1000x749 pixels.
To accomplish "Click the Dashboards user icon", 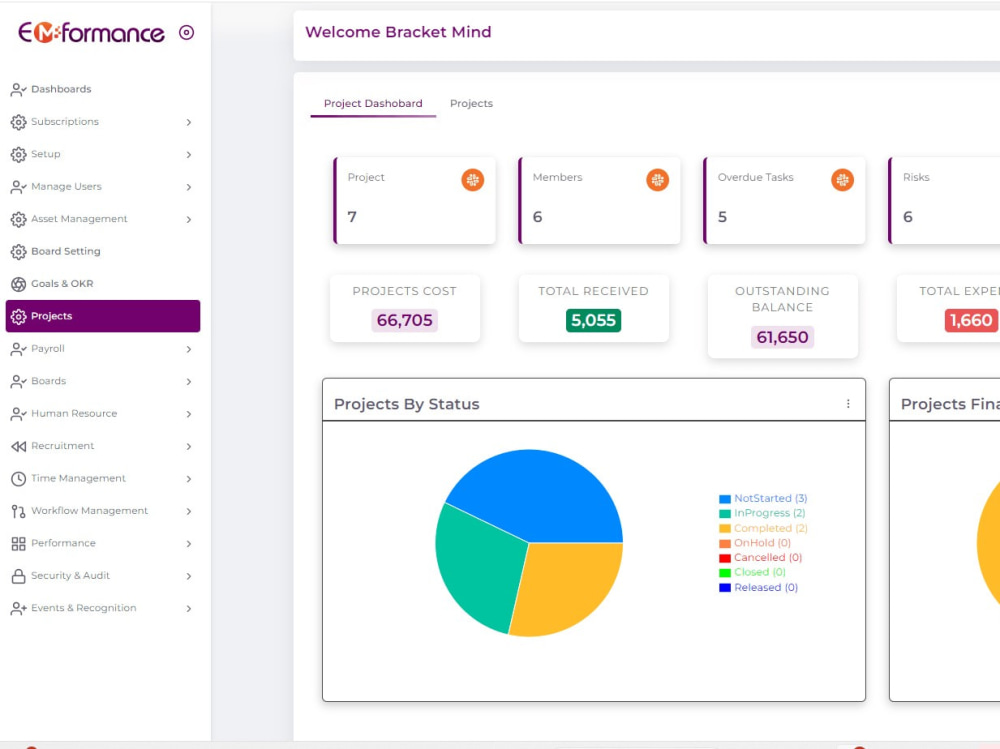I will point(18,89).
